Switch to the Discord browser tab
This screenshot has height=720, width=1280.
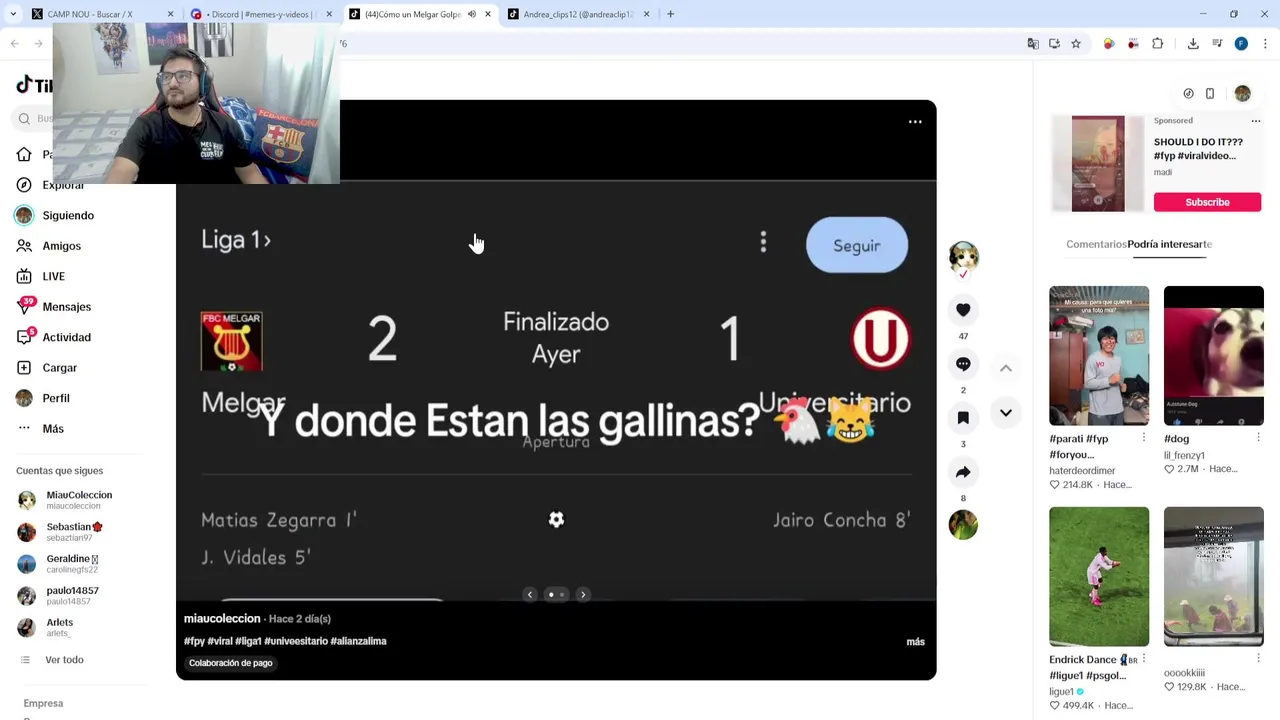click(x=262, y=14)
